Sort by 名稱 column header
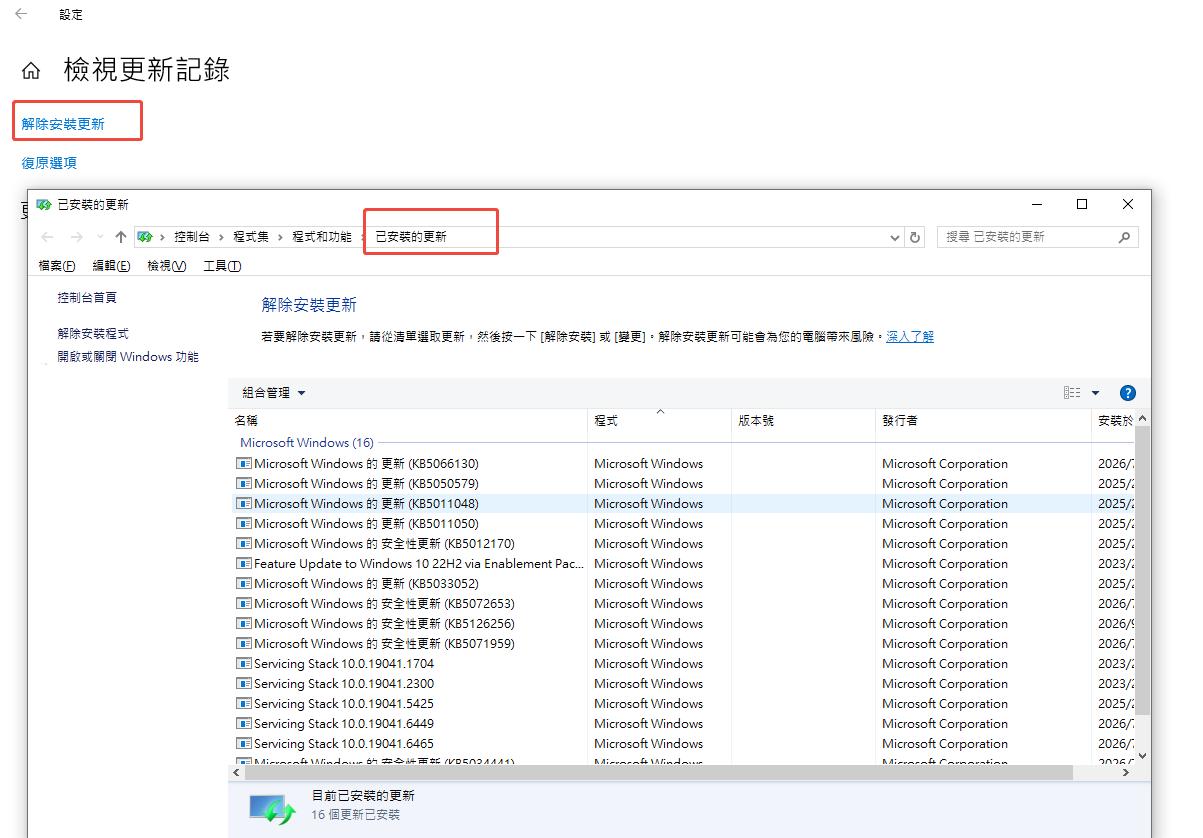 coord(409,421)
